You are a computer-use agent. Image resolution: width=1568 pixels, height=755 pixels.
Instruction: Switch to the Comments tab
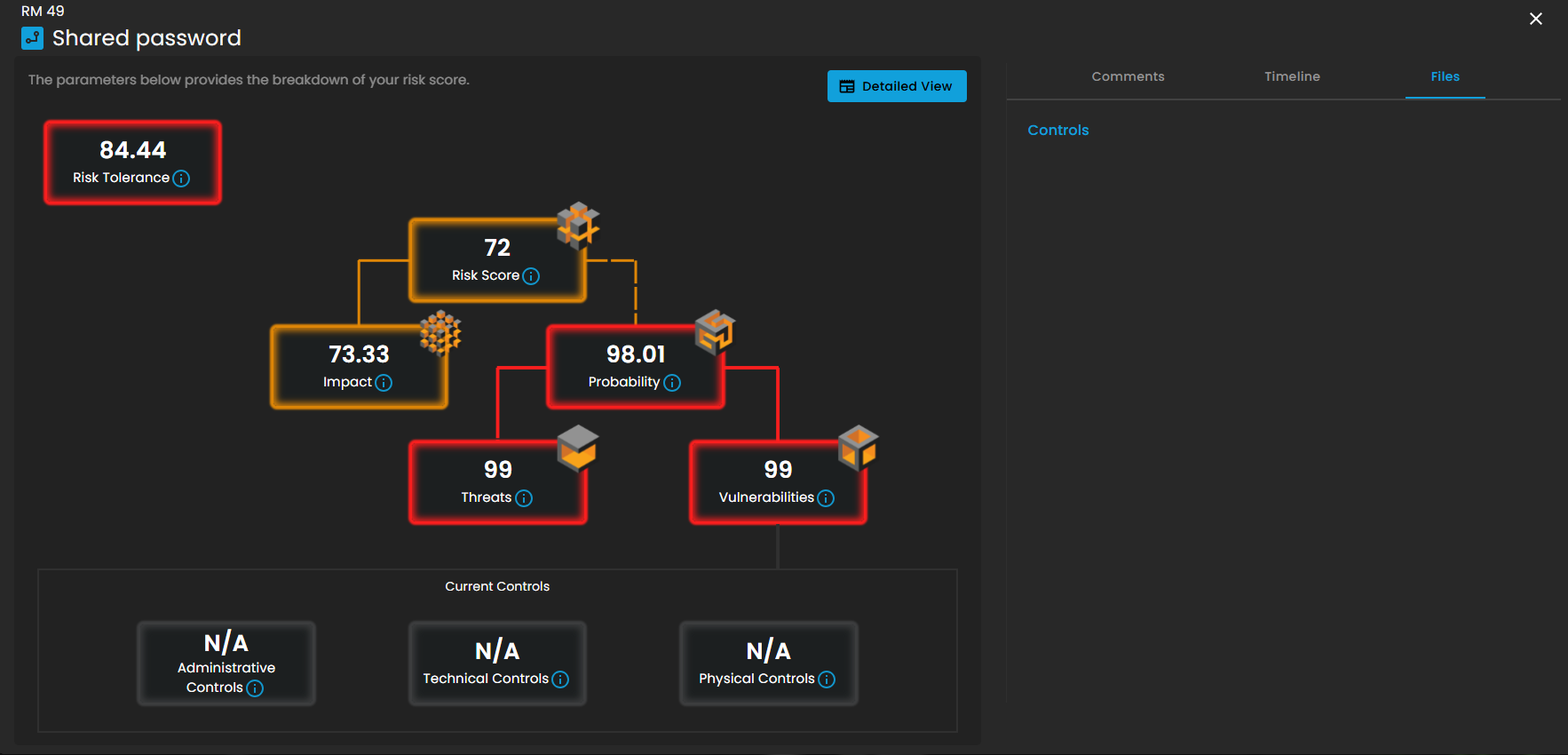tap(1128, 76)
